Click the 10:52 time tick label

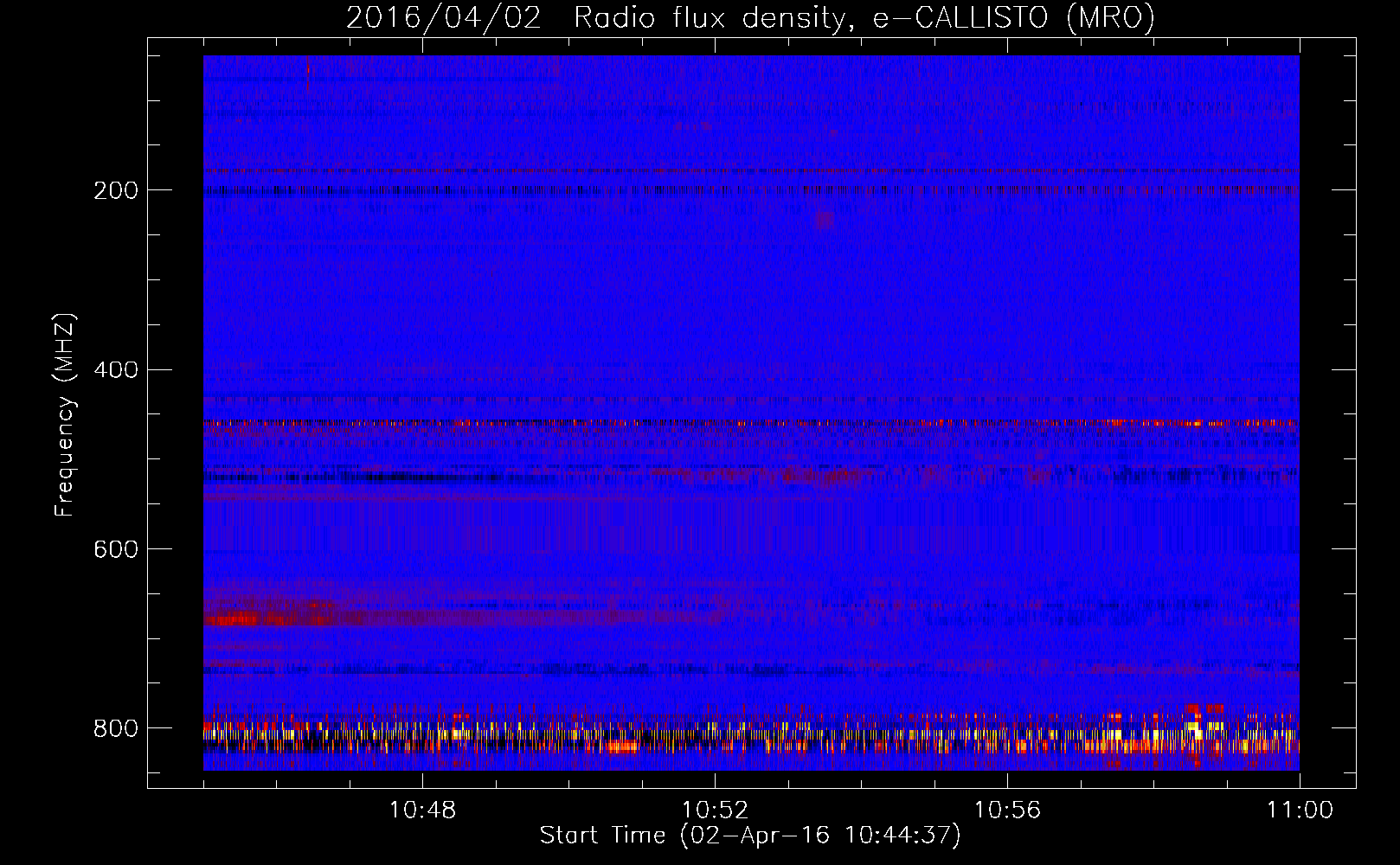pos(715,811)
